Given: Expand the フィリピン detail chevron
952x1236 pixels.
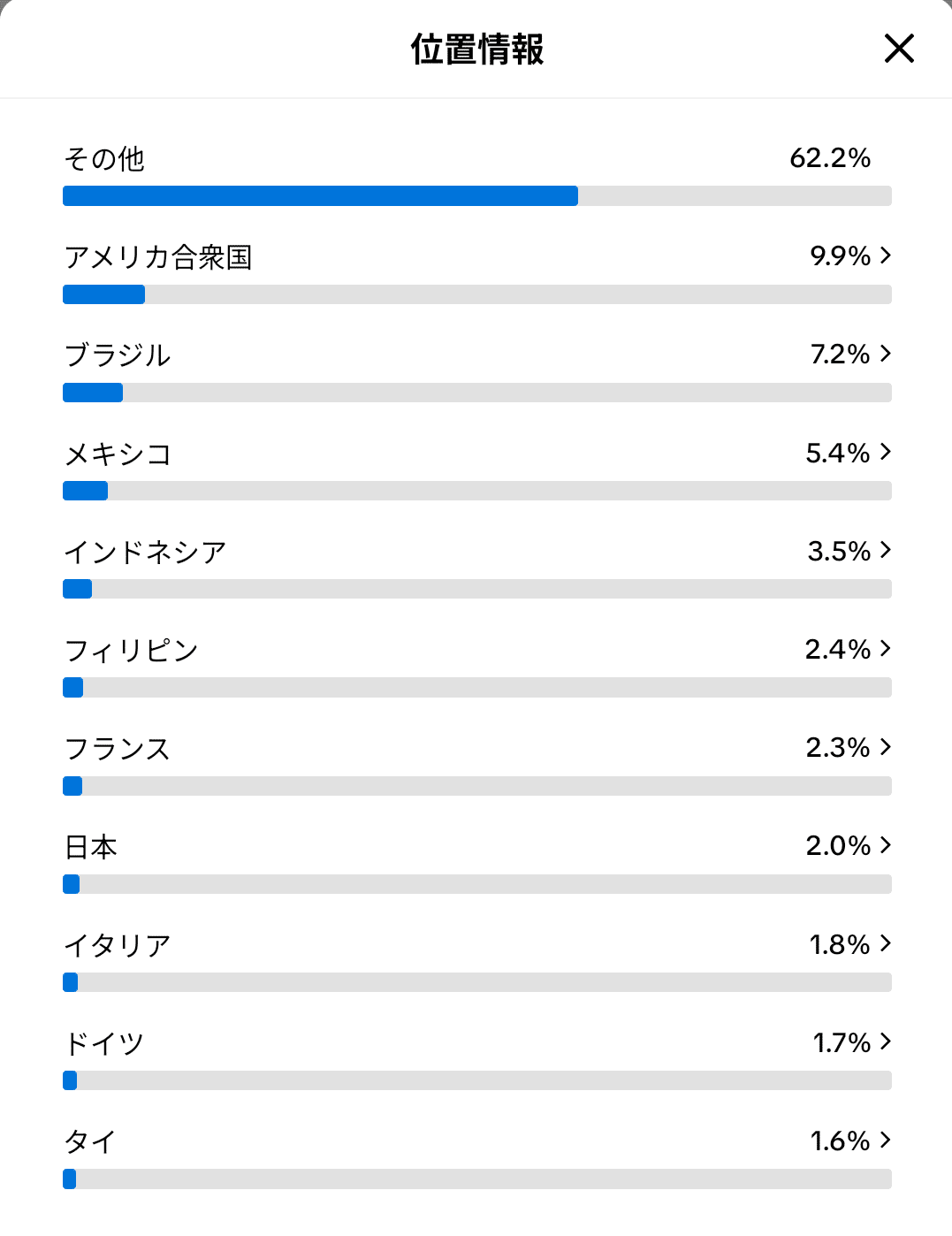Looking at the screenshot, I should click(886, 649).
